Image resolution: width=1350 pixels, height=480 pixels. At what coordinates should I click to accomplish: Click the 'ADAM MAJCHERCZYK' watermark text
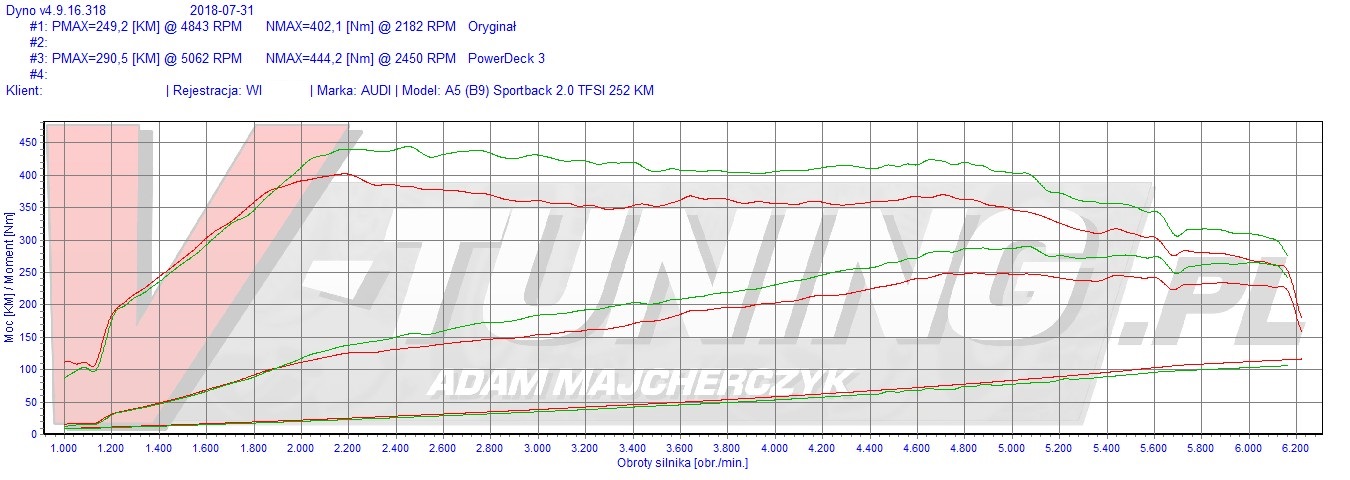pos(640,382)
